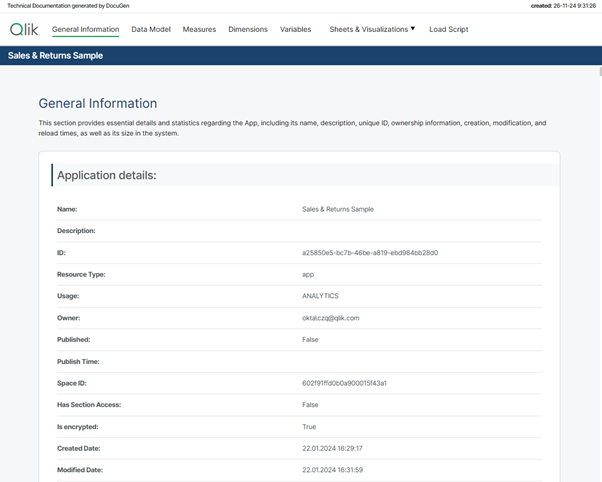Click the Published value False
Viewport: 602px width, 482px height.
[x=310, y=340]
